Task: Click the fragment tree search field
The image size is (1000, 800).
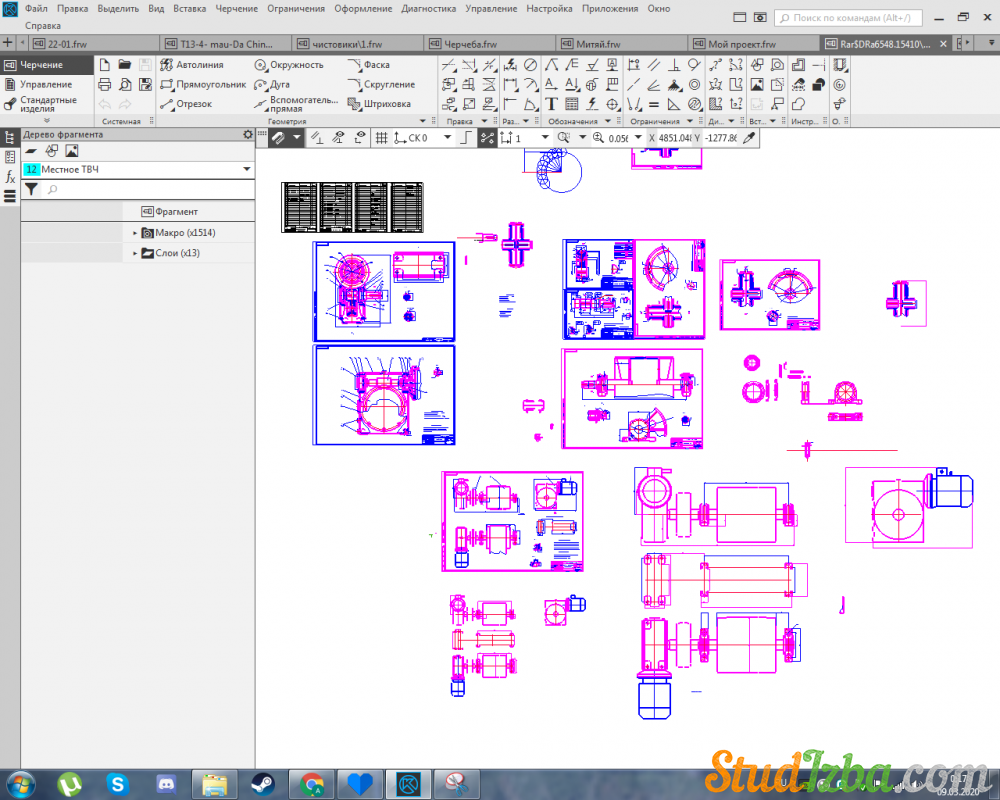Action: (x=150, y=189)
